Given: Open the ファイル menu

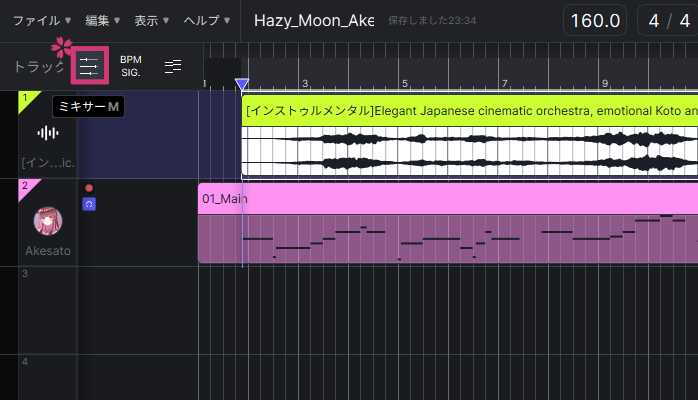Looking at the screenshot, I should [41, 20].
